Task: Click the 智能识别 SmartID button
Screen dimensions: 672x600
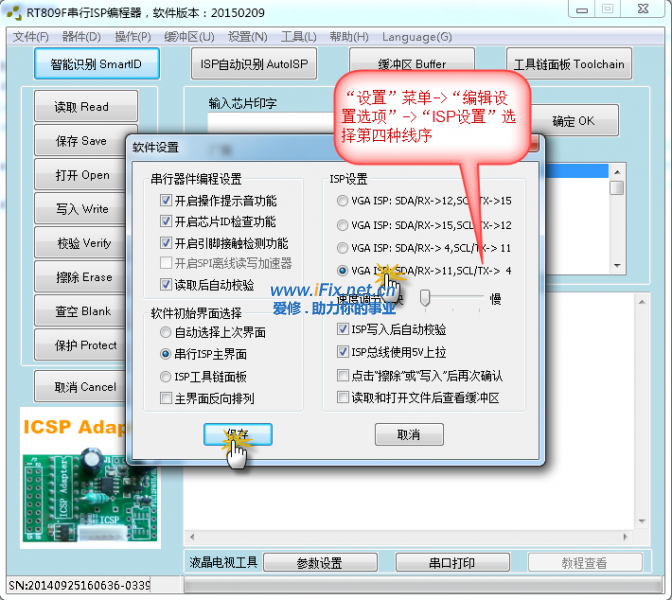Action: pos(96,65)
